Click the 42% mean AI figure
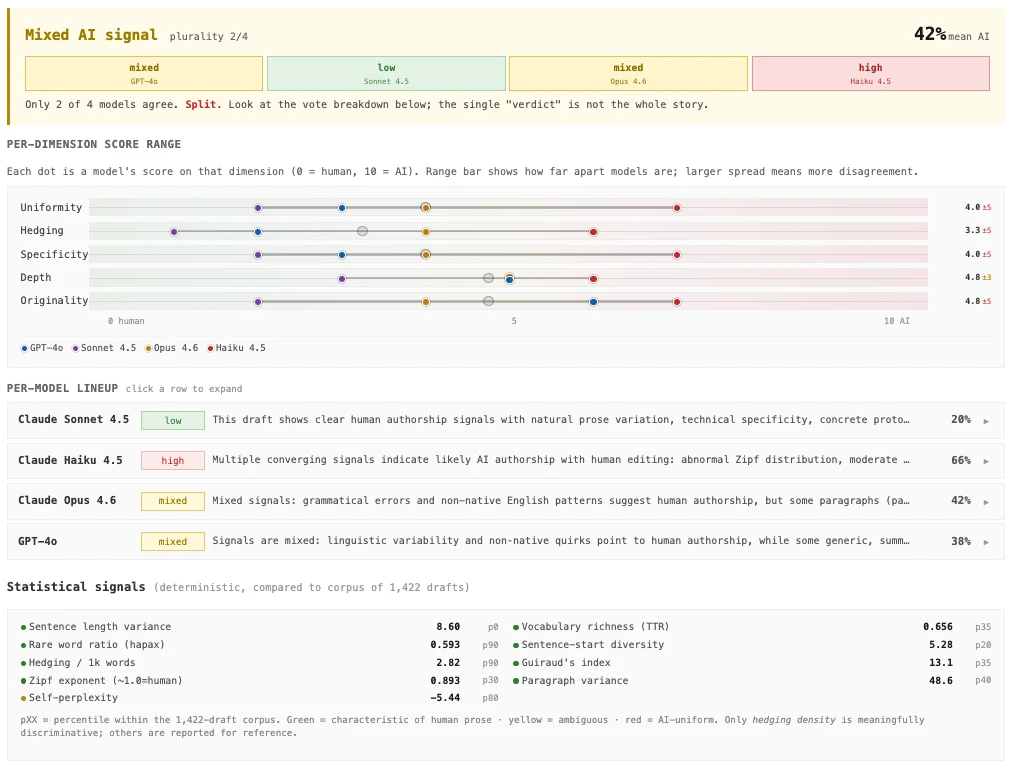This screenshot has height=766, width=1017. [930, 34]
